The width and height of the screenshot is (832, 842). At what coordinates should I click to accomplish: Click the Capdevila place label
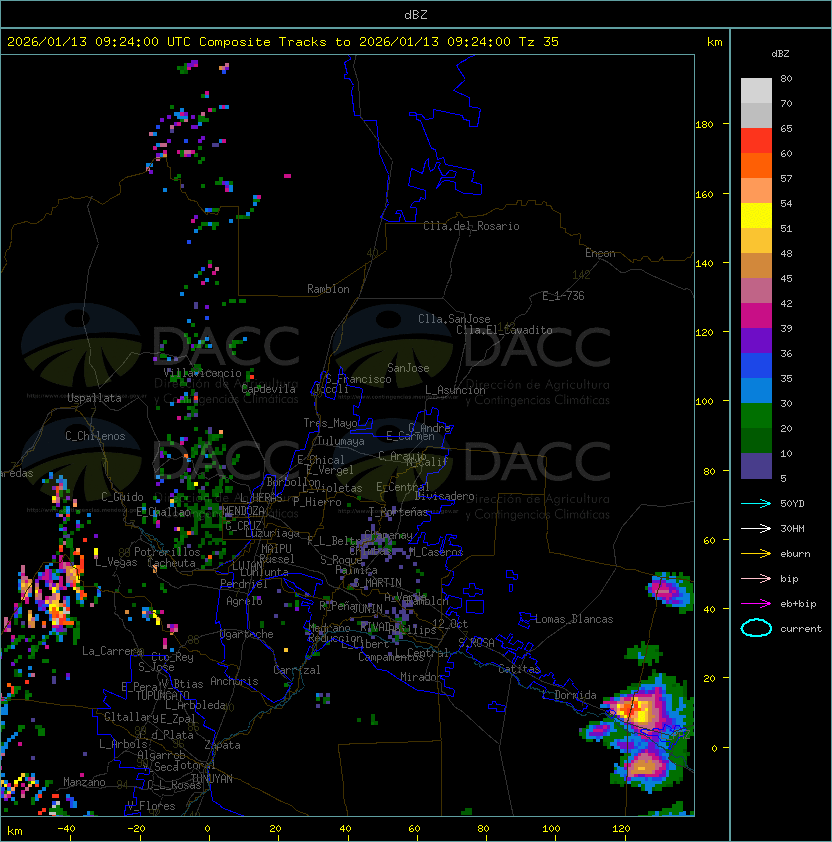268,389
